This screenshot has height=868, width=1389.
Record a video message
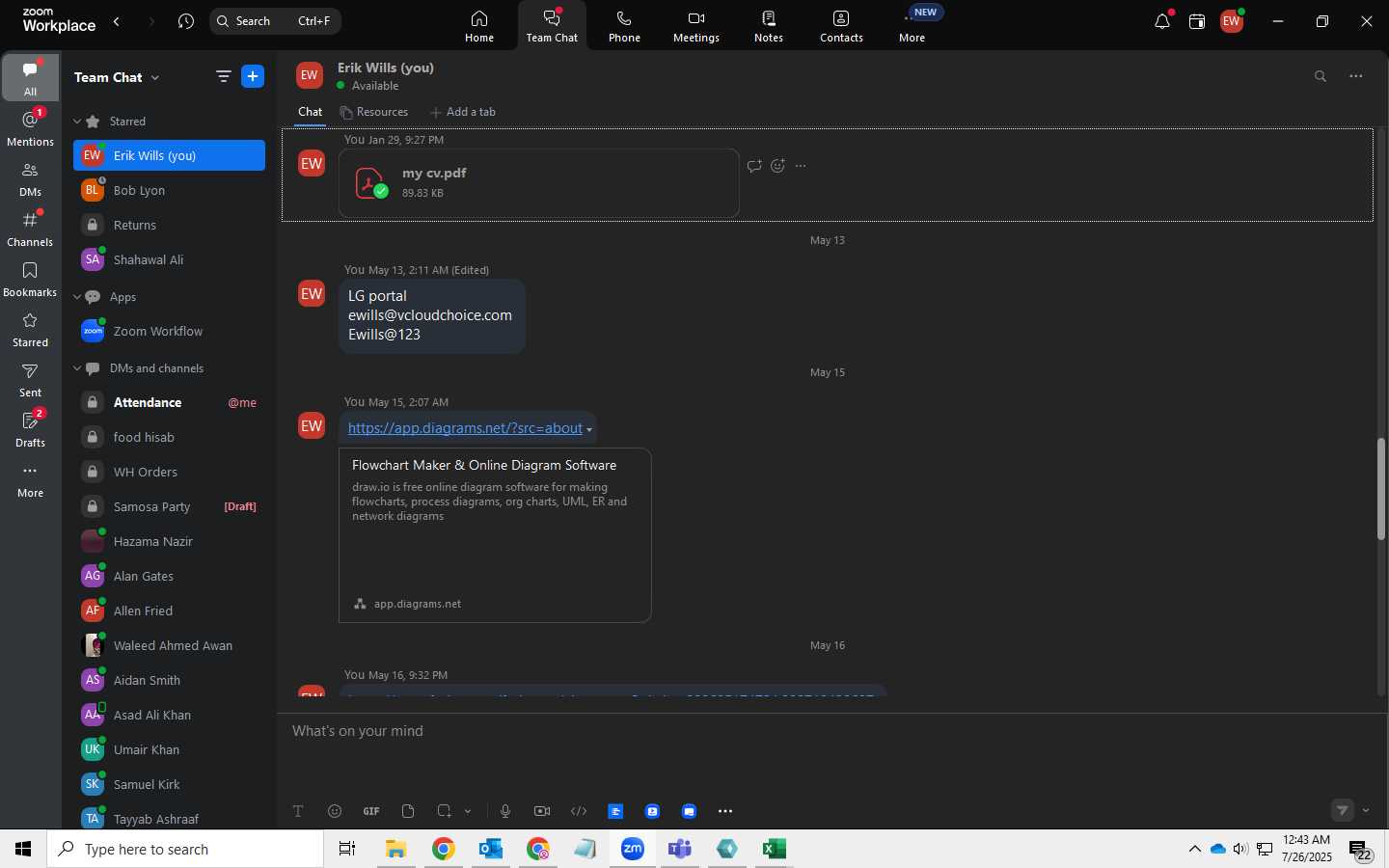click(542, 811)
